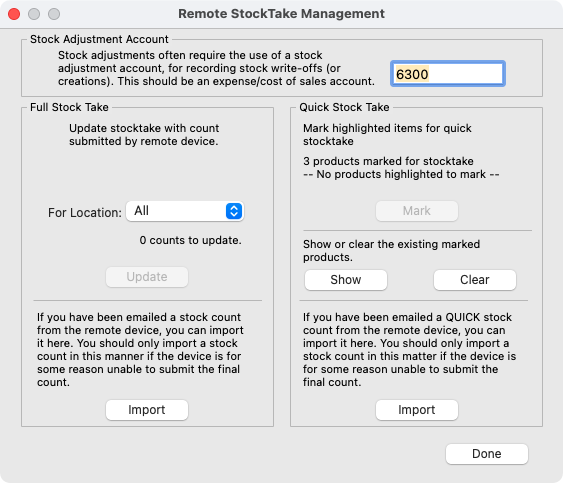Click the grey minimize window button

point(34,14)
